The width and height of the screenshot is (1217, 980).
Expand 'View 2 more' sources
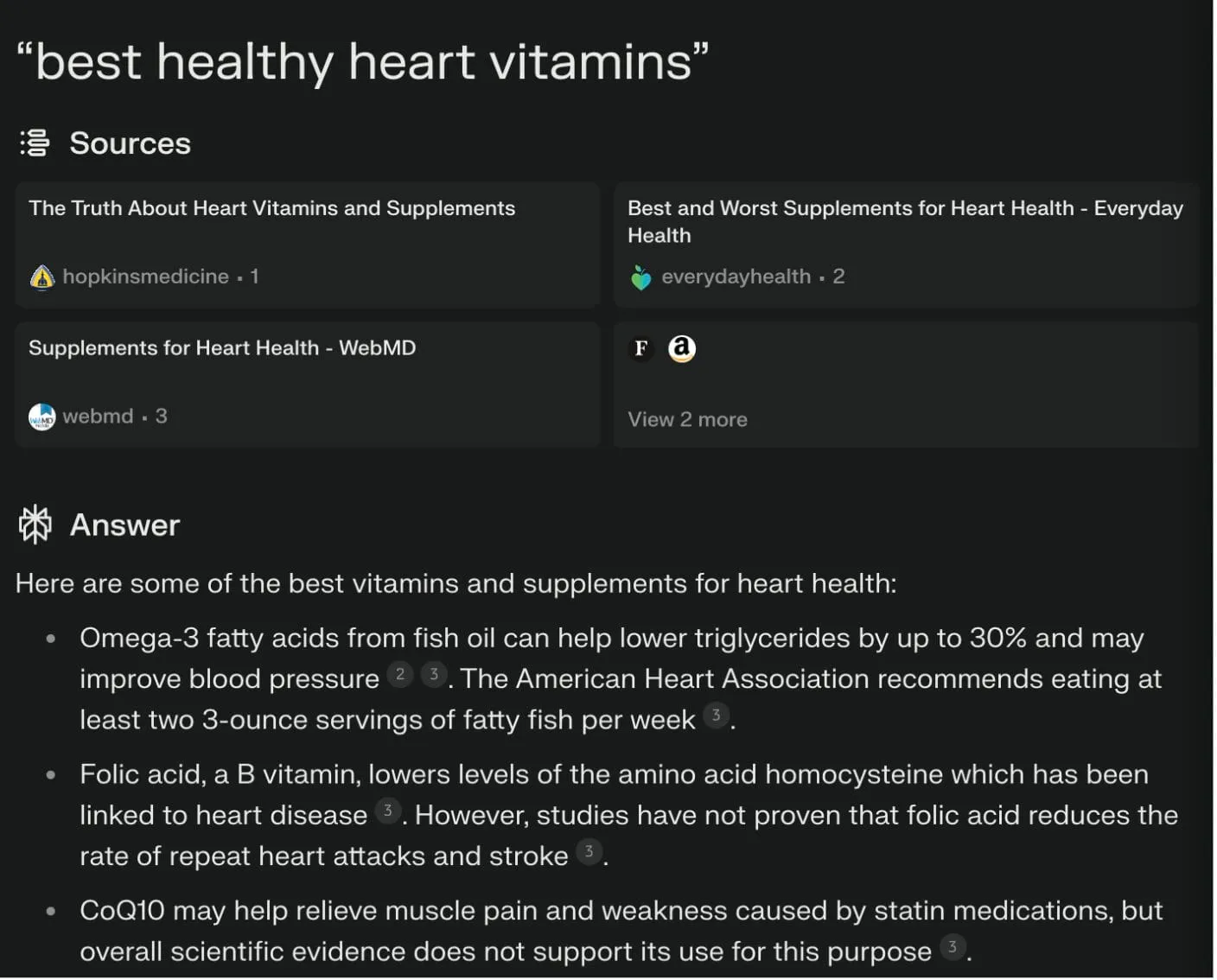(x=687, y=420)
